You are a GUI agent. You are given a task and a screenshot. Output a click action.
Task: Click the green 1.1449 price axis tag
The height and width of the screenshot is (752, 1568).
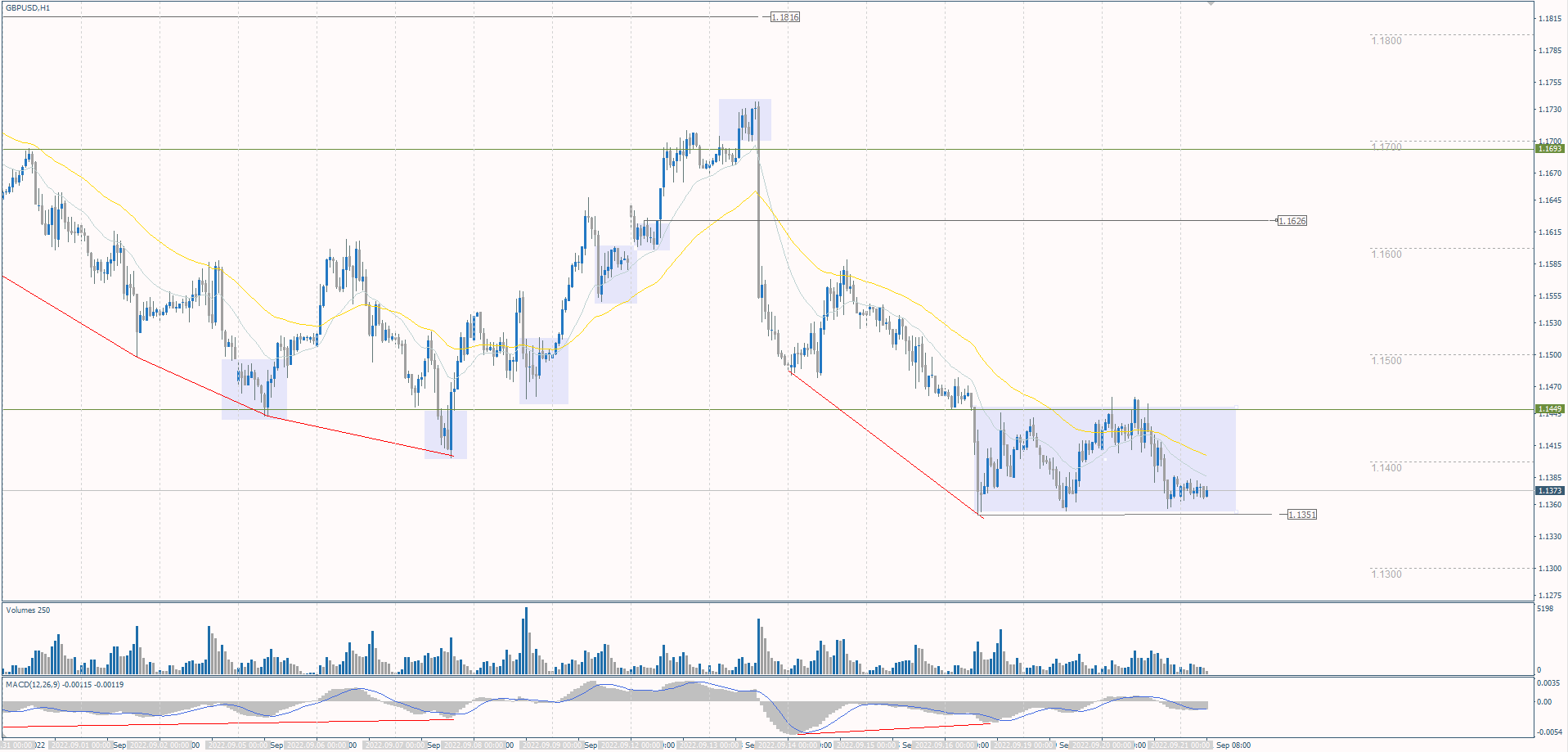(1550, 409)
